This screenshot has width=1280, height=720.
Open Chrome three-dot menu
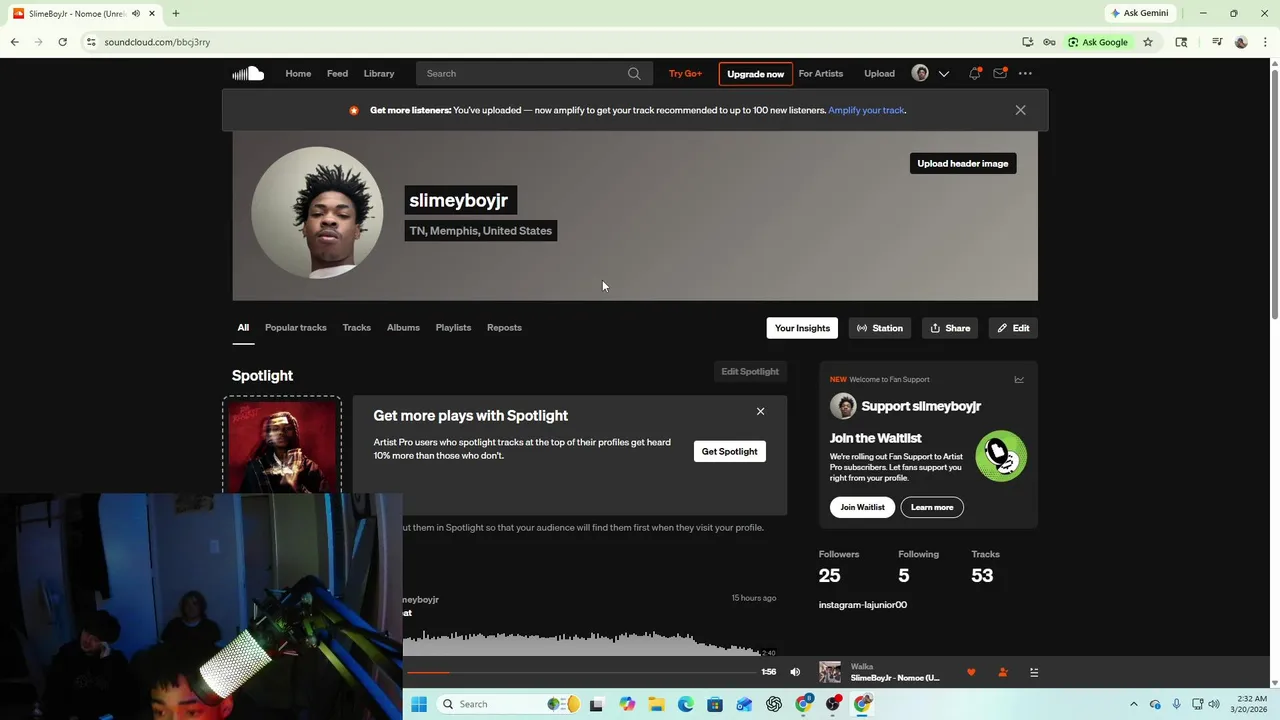(x=1265, y=42)
